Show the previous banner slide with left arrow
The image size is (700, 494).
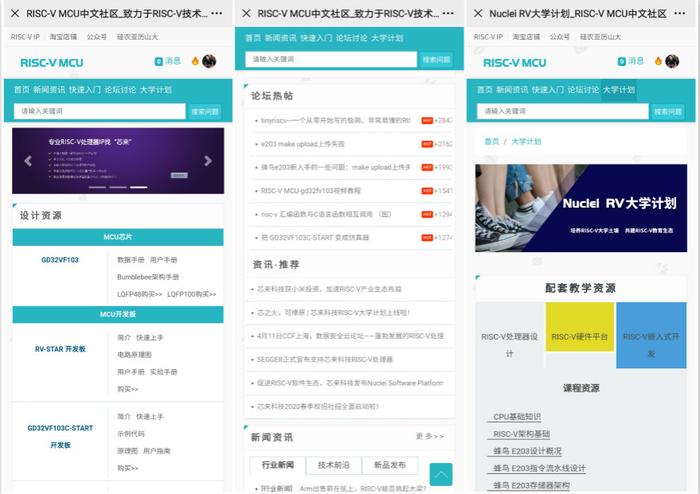pyautogui.click(x=28, y=161)
